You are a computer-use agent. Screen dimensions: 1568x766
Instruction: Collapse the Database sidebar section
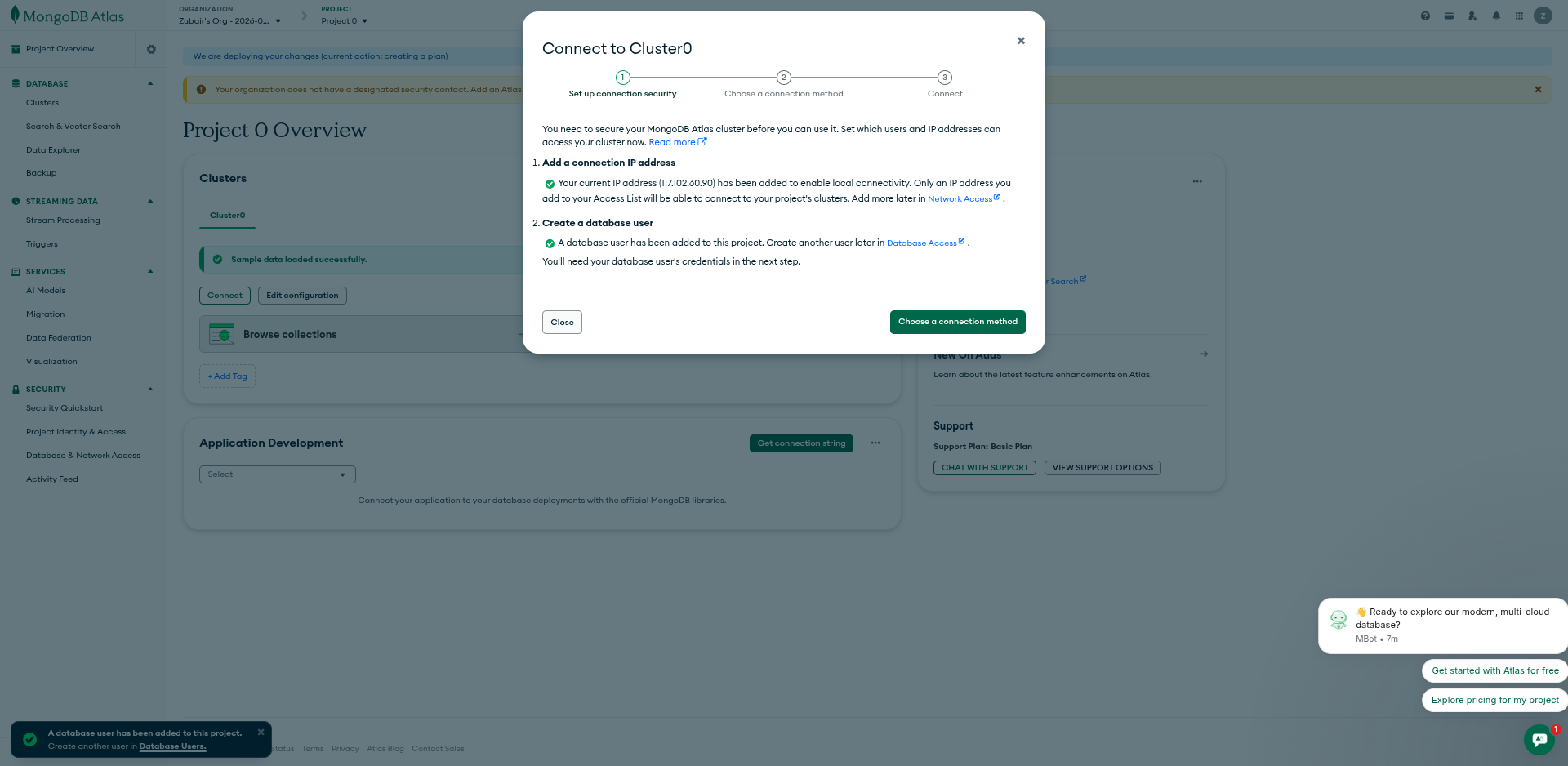[150, 83]
